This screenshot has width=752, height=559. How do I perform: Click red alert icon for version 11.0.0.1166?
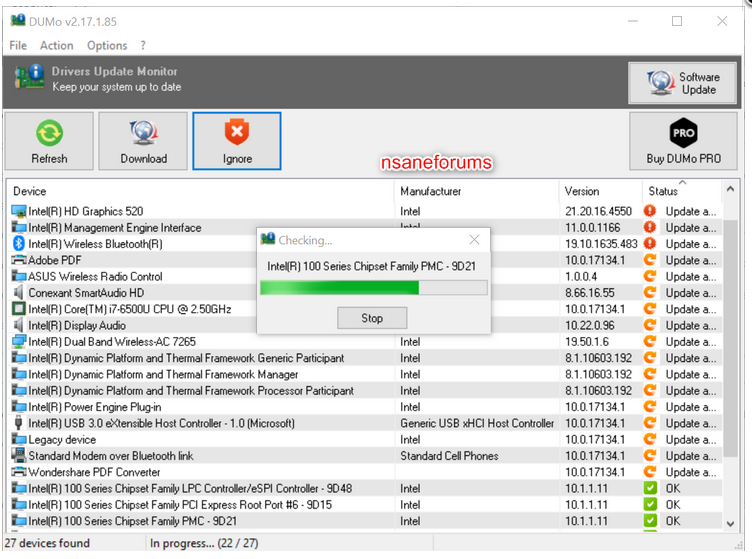pos(650,227)
